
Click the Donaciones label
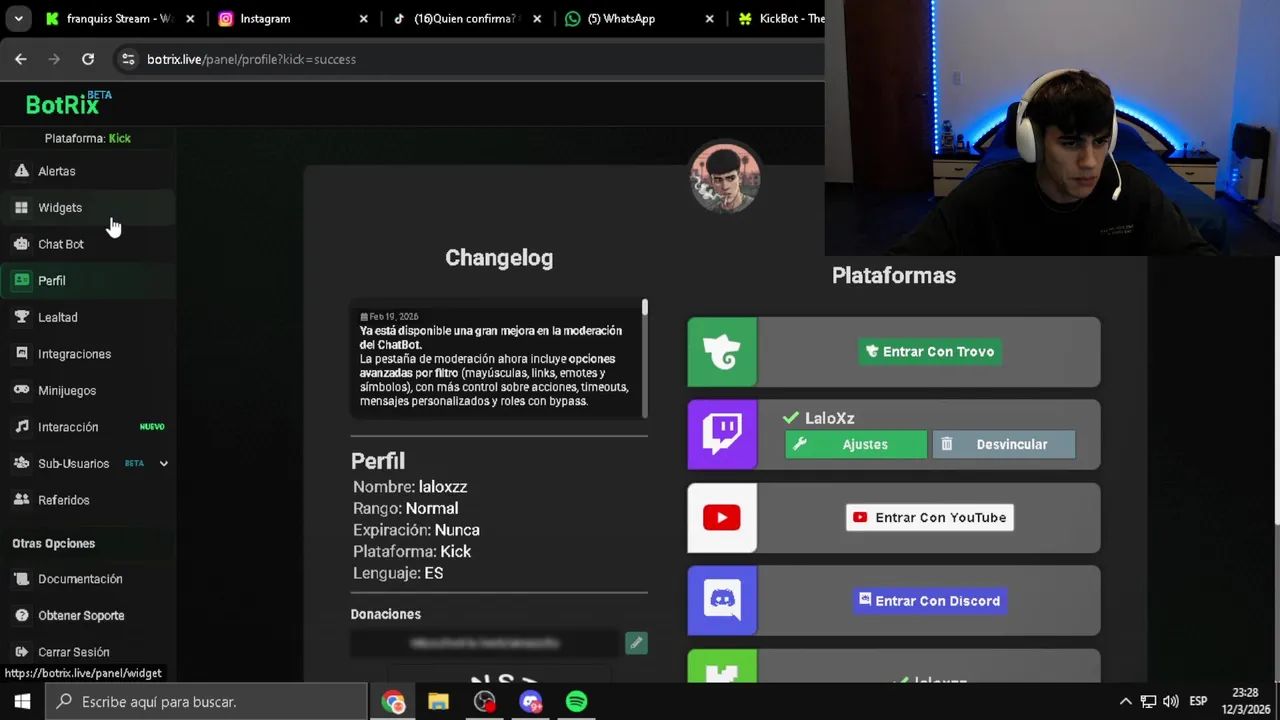click(x=386, y=615)
